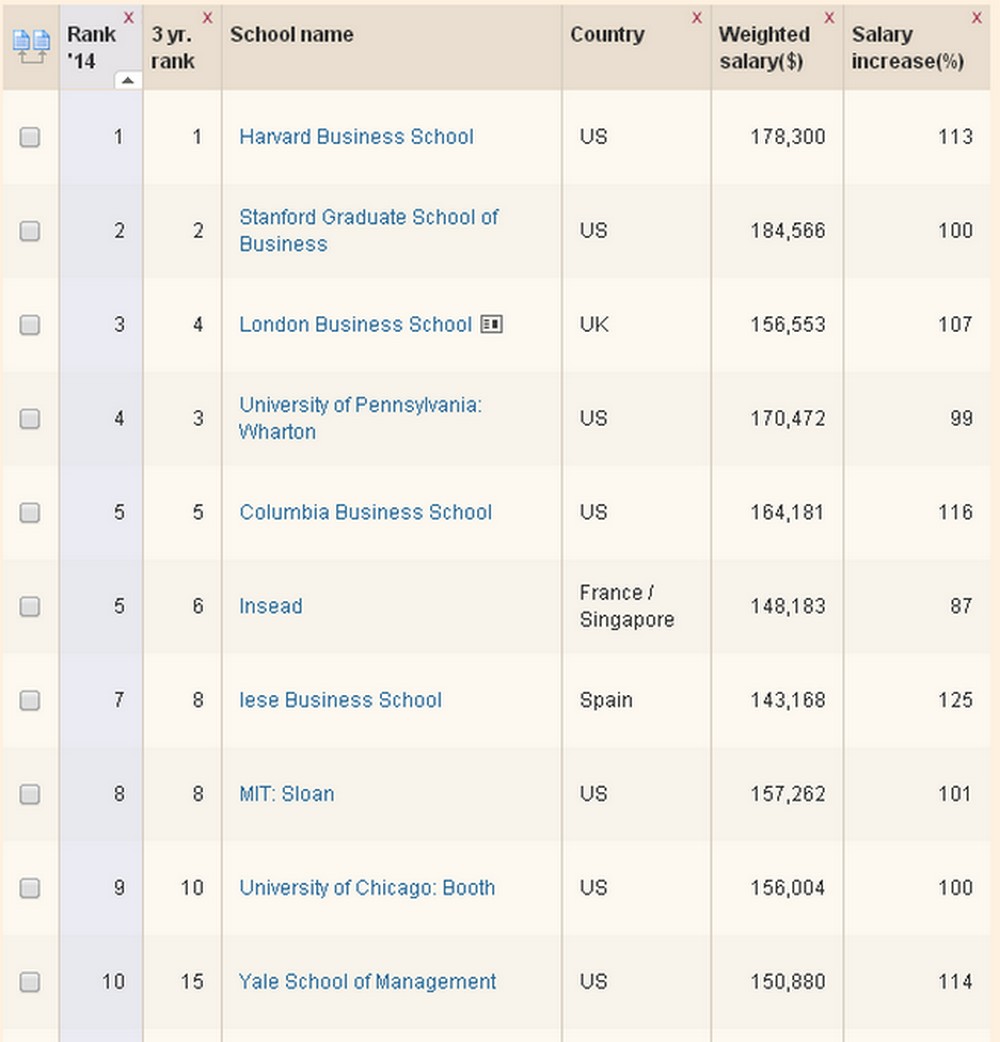1000x1042 pixels.
Task: Enable the checkbox for MIT: Sloan
Action: coord(30,794)
